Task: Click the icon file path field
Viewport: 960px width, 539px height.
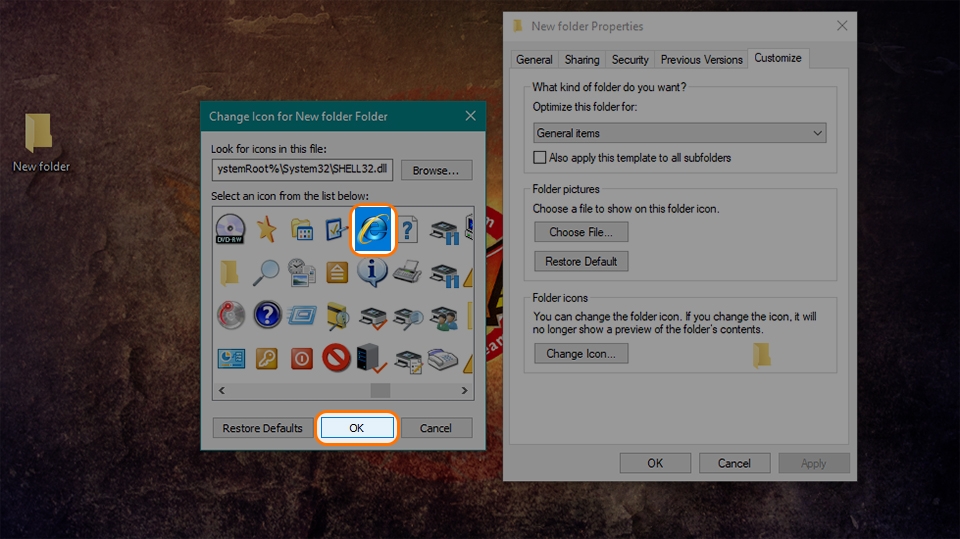Action: 302,170
